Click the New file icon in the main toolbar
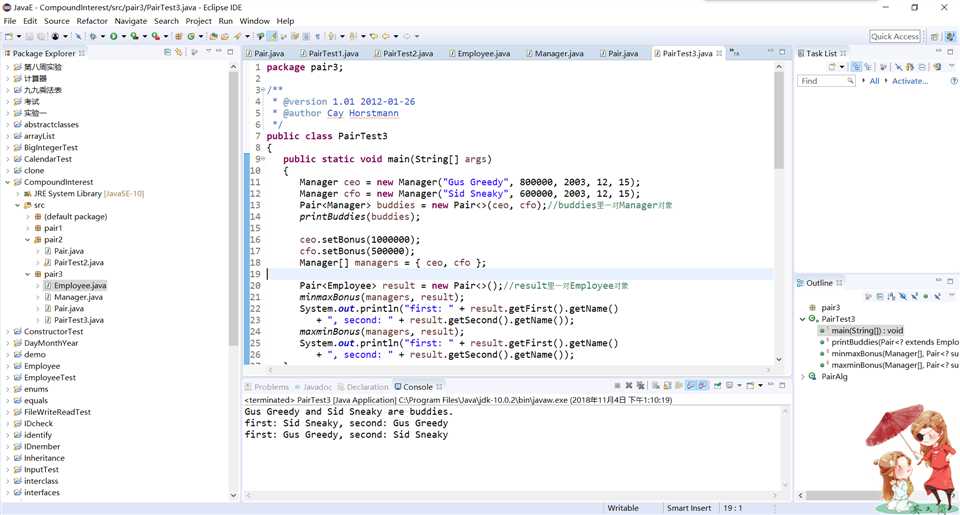Screen dimensions: 960x515 tap(9, 37)
